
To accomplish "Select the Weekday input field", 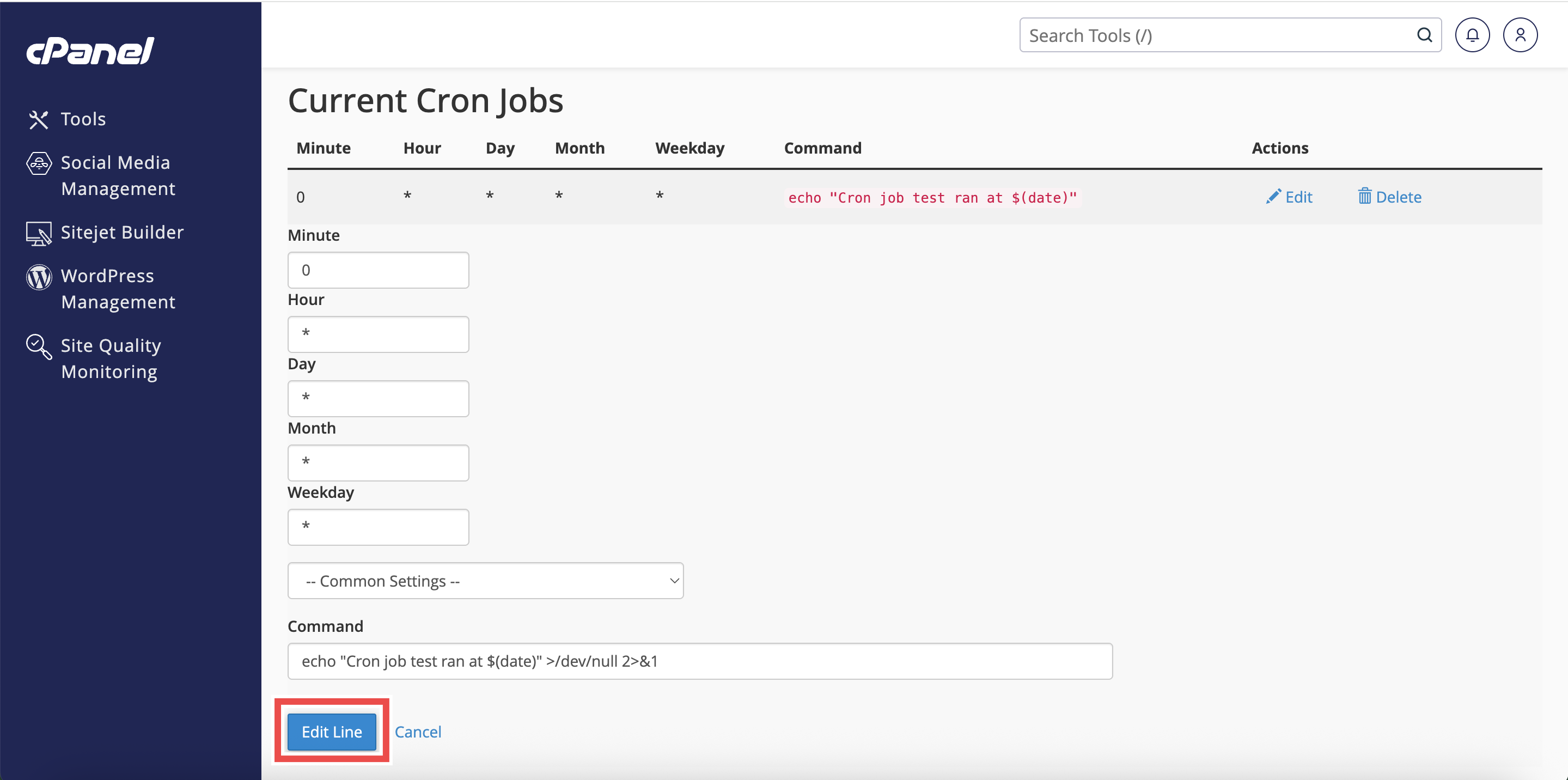I will (x=378, y=527).
